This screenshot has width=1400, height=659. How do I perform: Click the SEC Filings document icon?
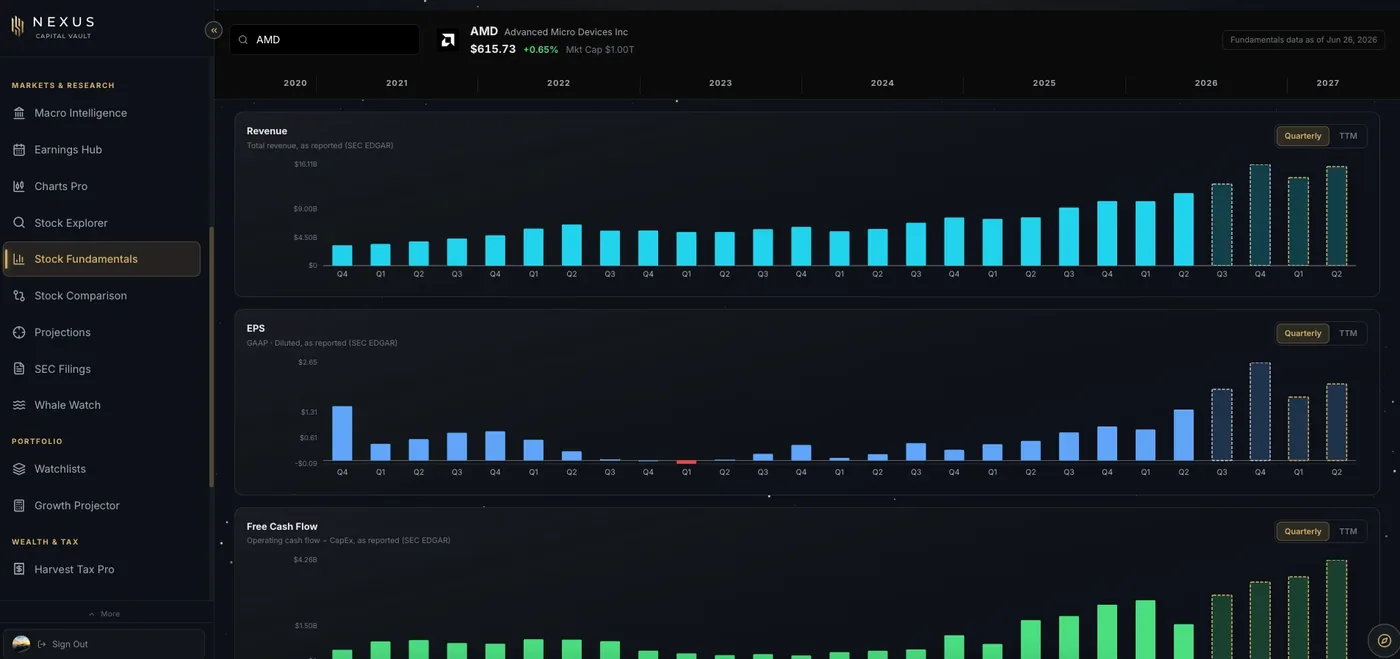tap(19, 369)
